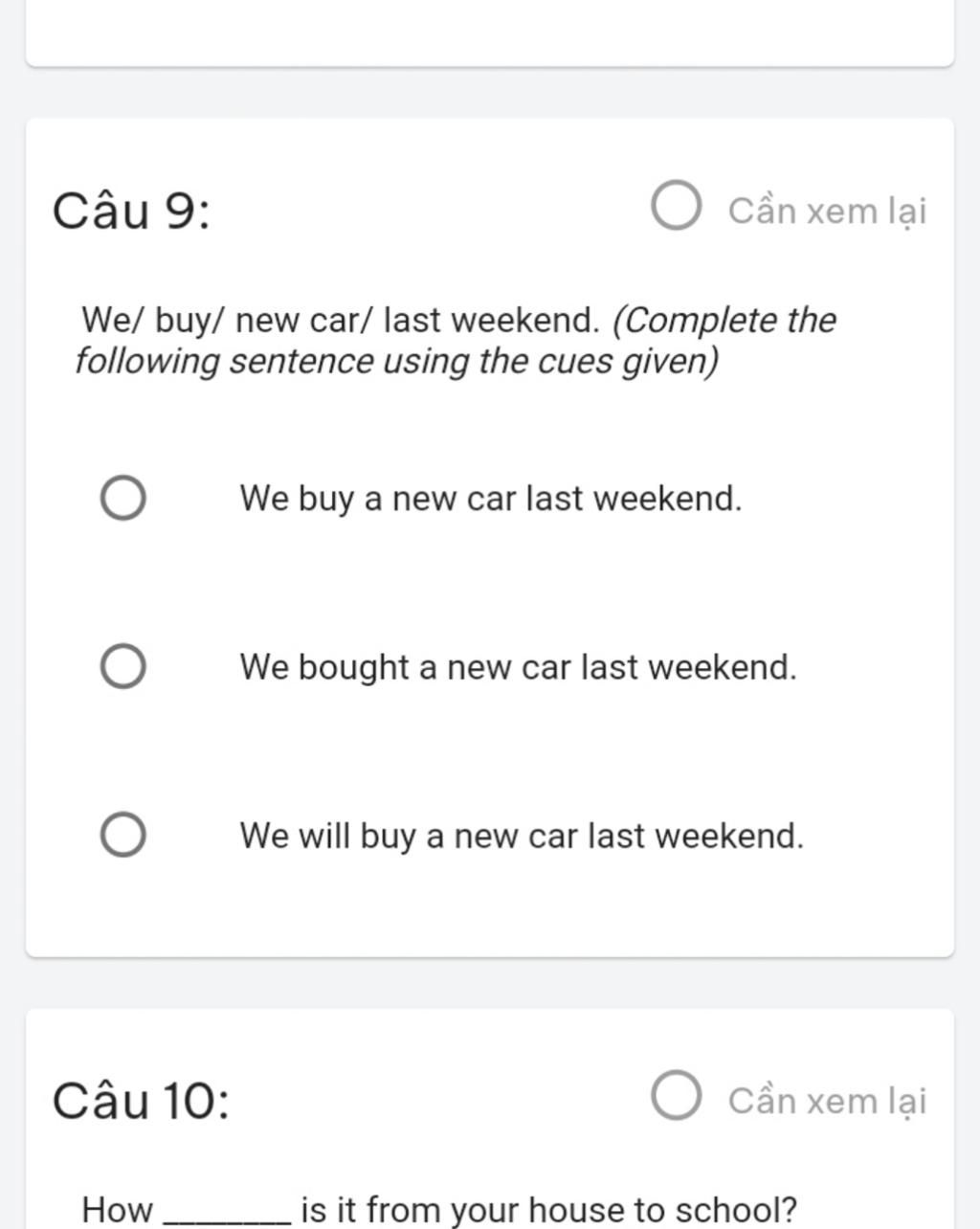Toggle Câu 10 review circle "Cần xem lại"

(x=677, y=1096)
